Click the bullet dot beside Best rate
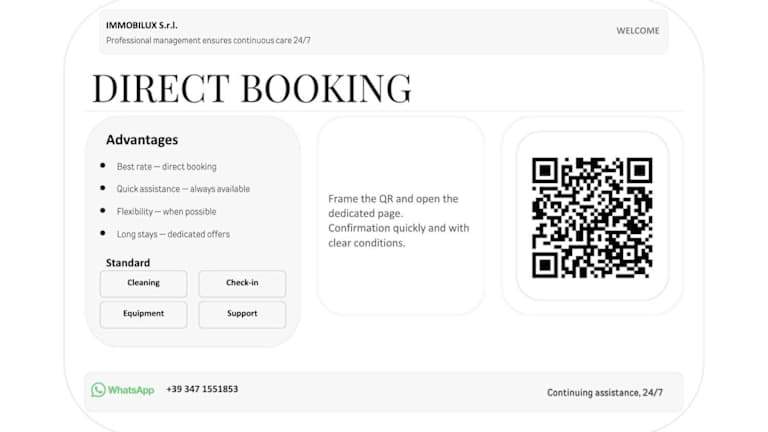The height and width of the screenshot is (432, 768). pos(103,166)
